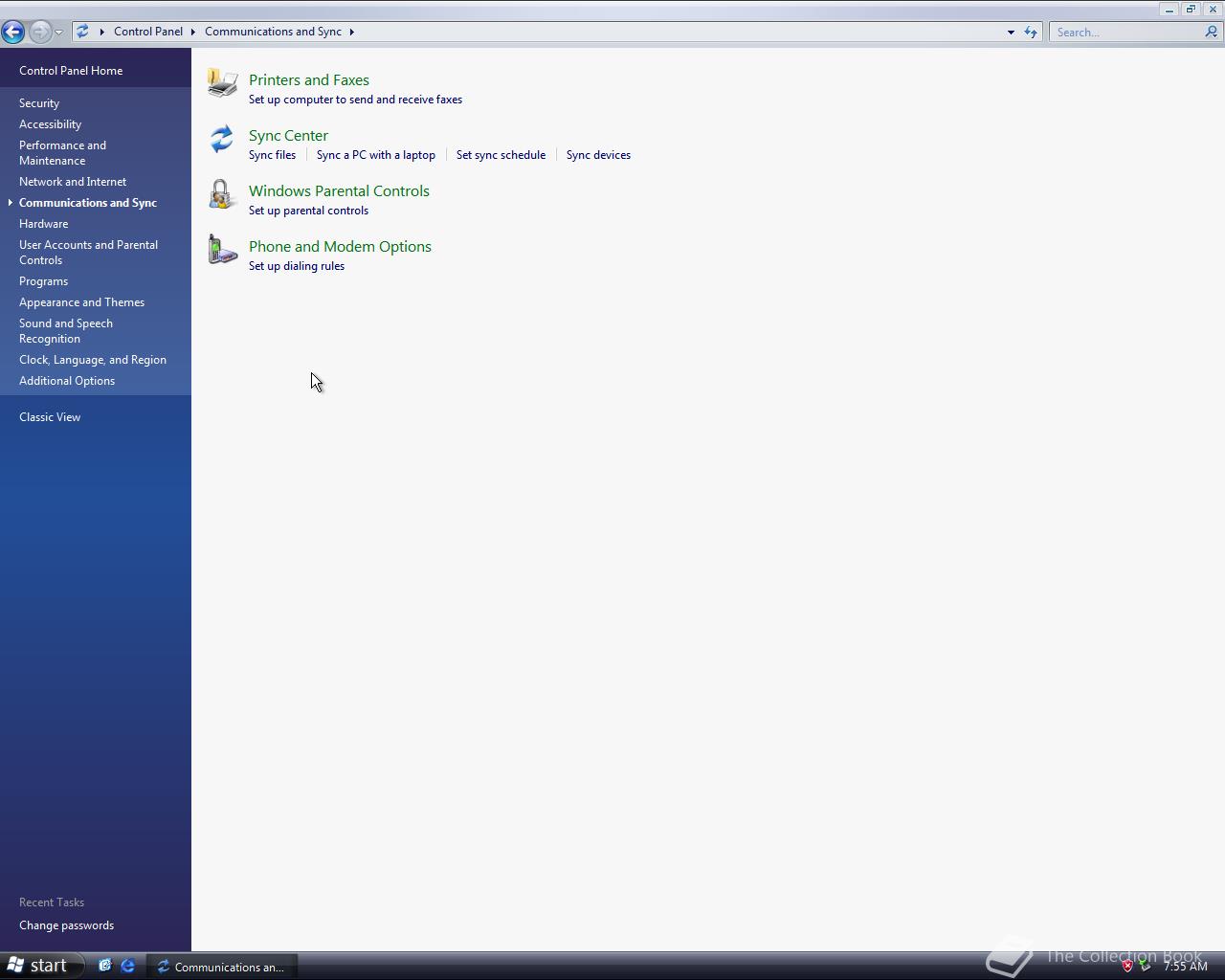Go to Control Panel Home

[71, 71]
